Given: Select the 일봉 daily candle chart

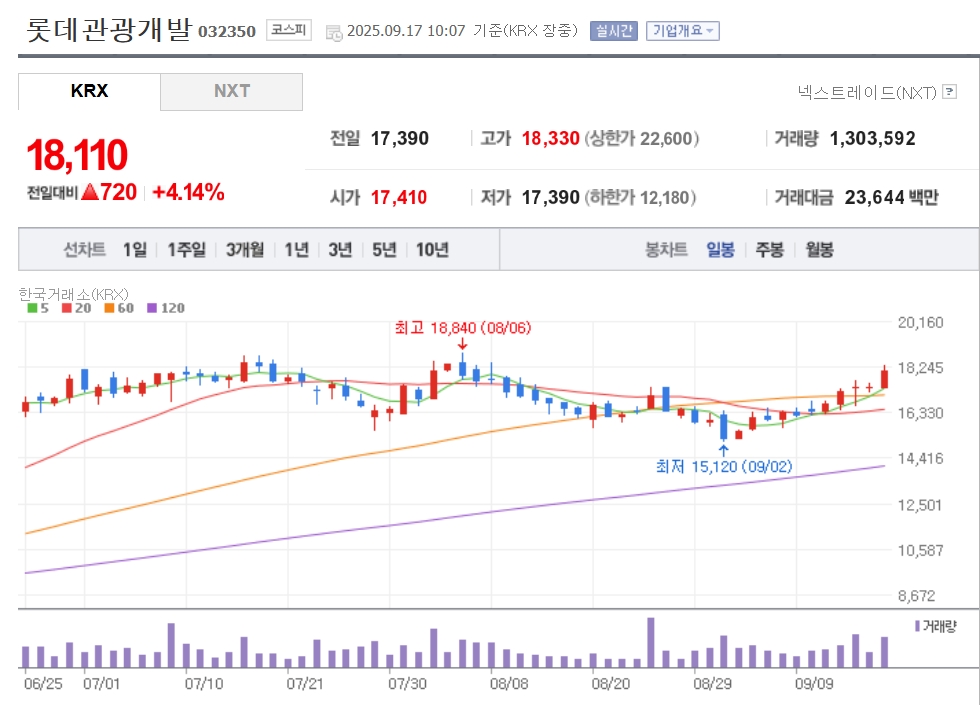Looking at the screenshot, I should click(720, 250).
